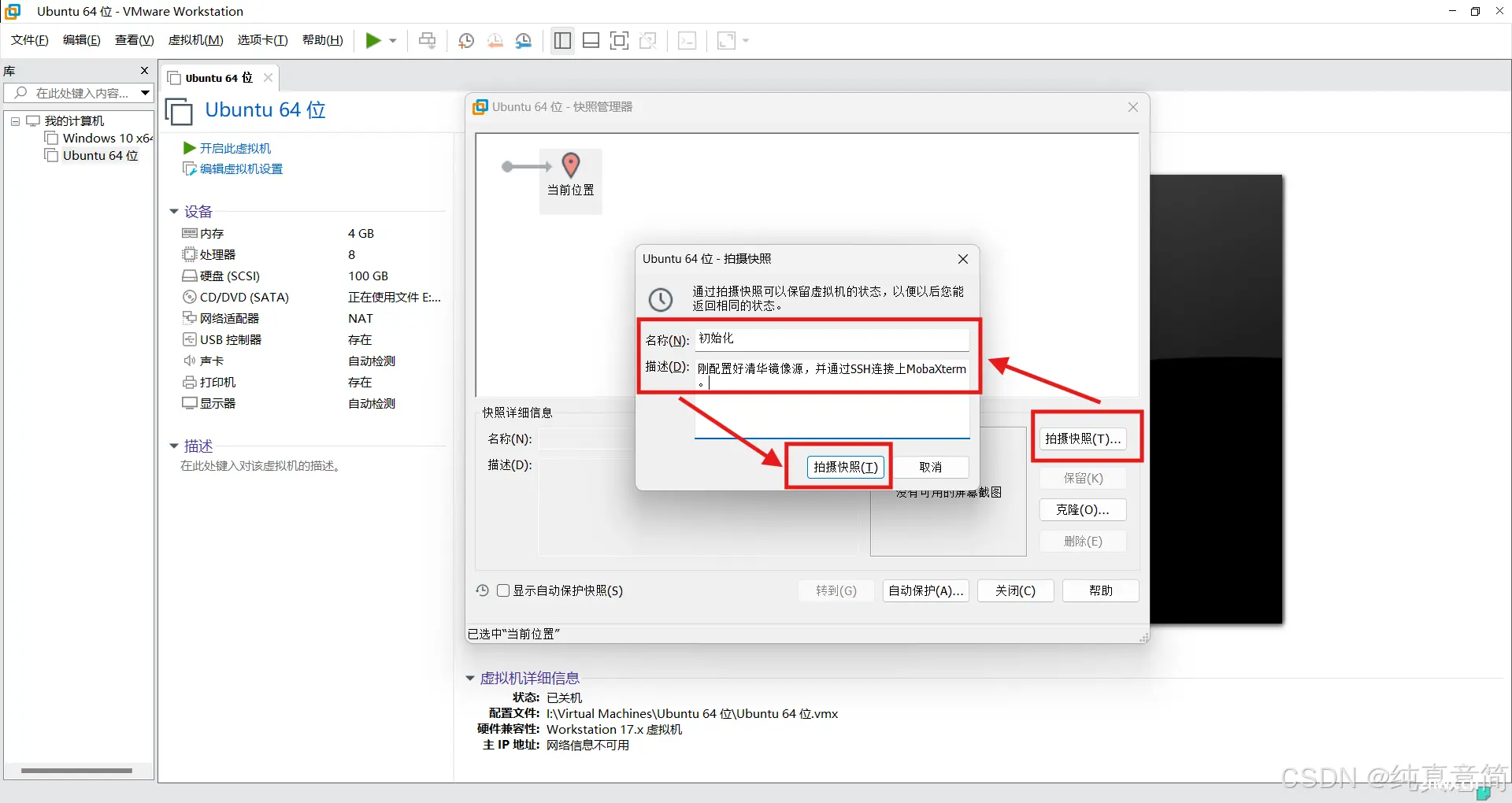Image resolution: width=1512 pixels, height=803 pixels.
Task: Open the library search dropdown arrow
Action: [146, 93]
